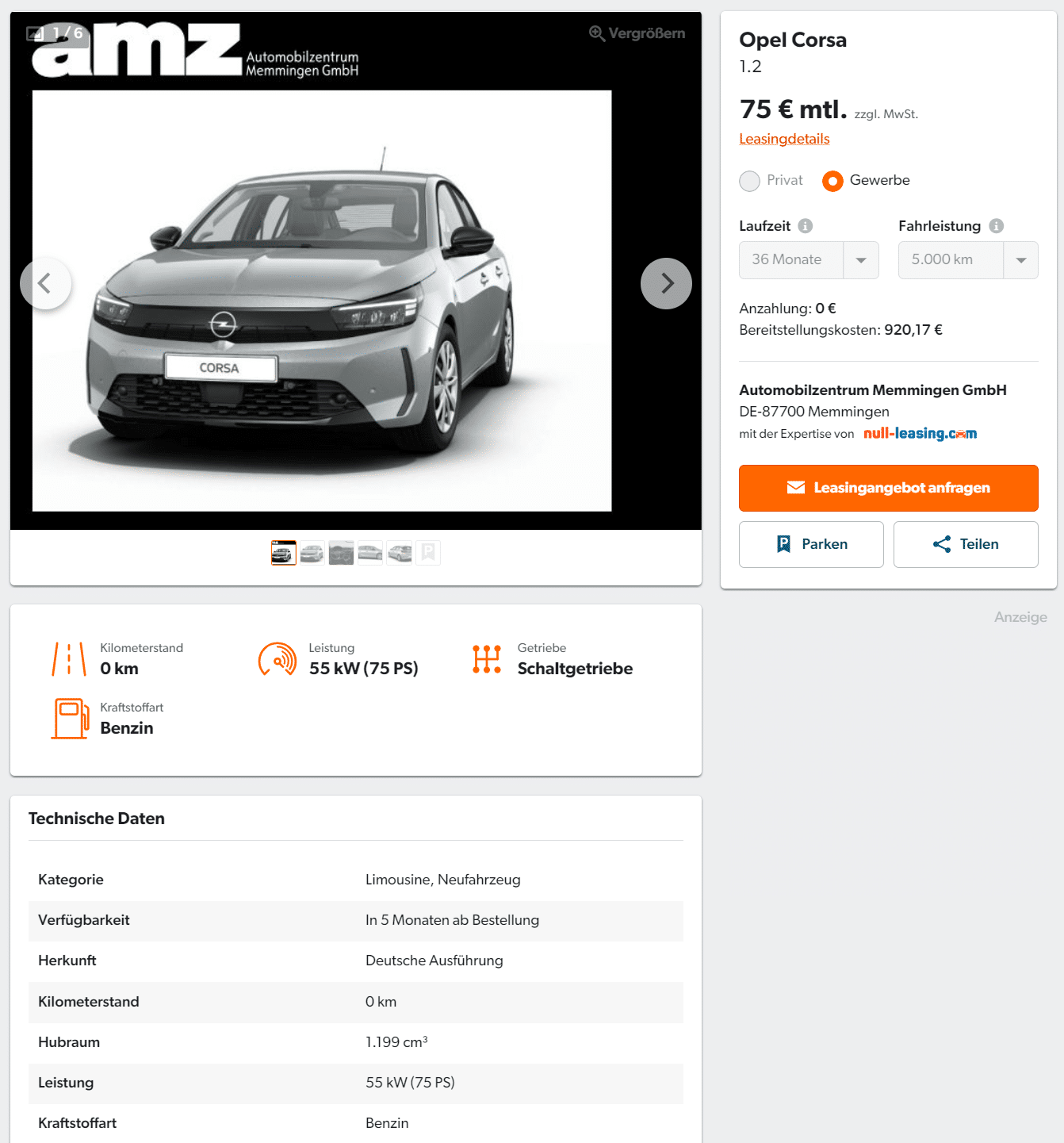Click the Kilometerstand road icon

(69, 659)
